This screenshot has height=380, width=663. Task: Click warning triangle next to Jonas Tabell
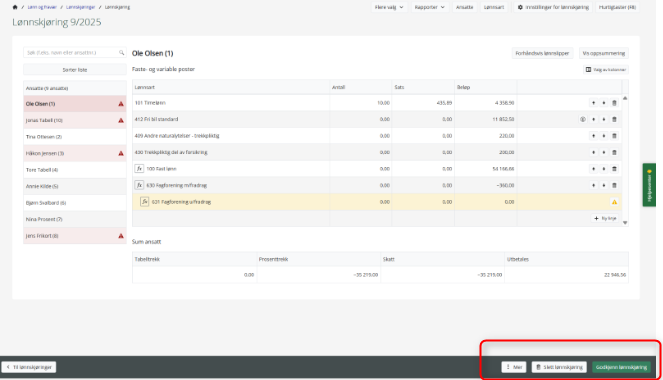pos(121,120)
